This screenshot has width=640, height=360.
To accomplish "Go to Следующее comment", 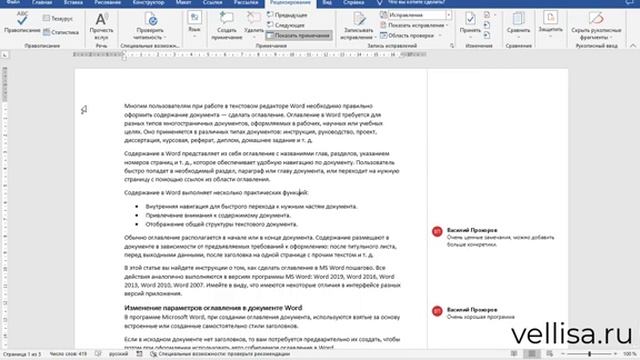I will 286,25.
